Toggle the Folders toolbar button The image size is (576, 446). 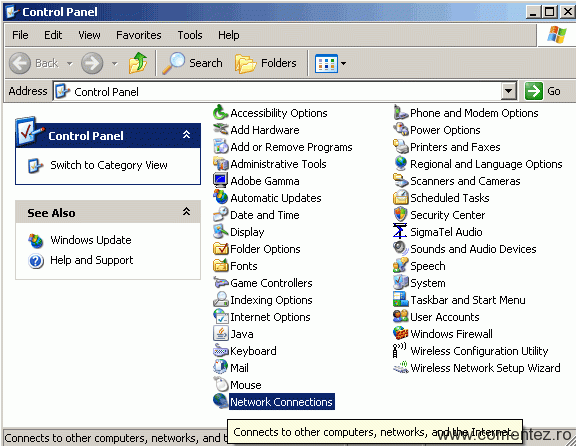point(266,63)
